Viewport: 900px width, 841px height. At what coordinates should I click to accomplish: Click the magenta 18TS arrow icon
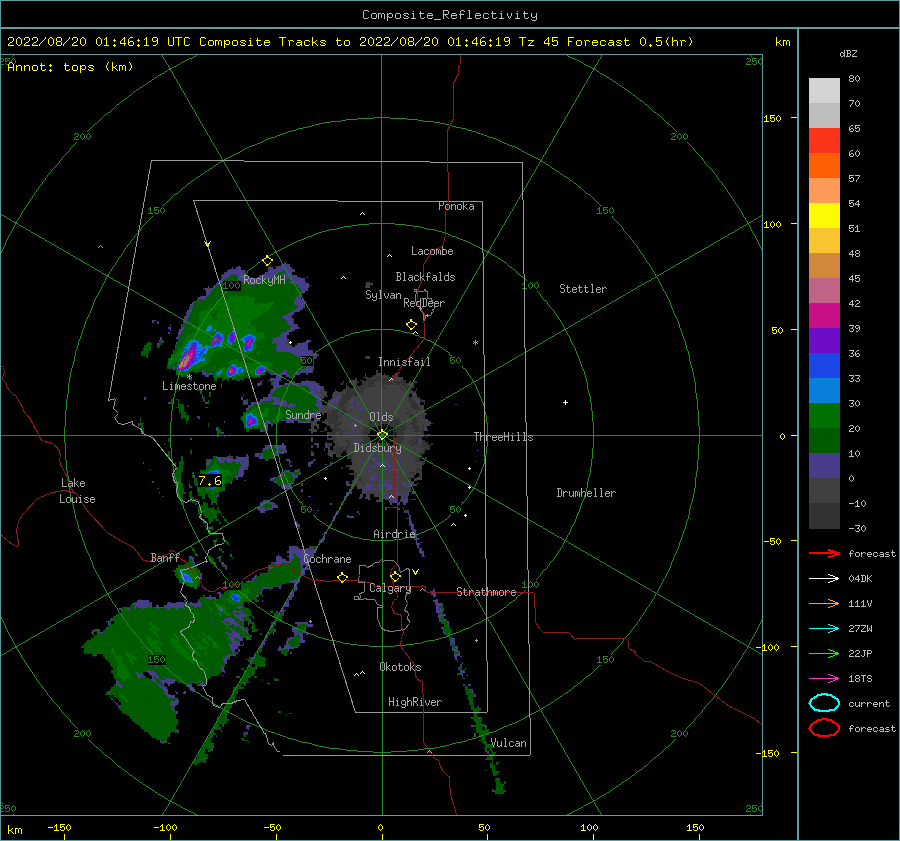[824, 679]
